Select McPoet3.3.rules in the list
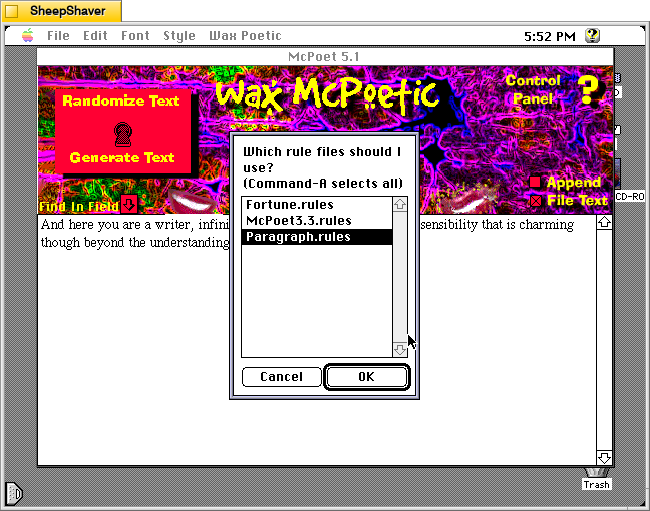This screenshot has height=511, width=650. click(317, 220)
